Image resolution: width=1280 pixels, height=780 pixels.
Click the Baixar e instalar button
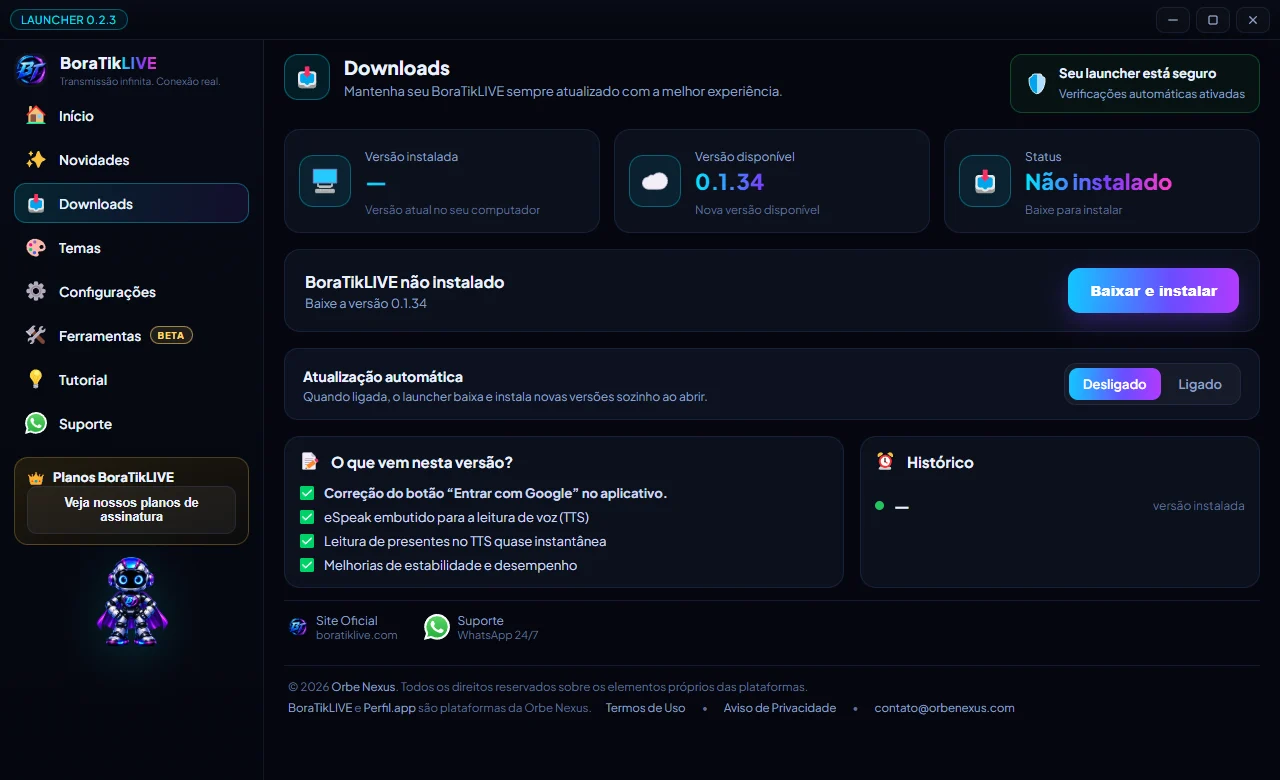[1153, 291]
